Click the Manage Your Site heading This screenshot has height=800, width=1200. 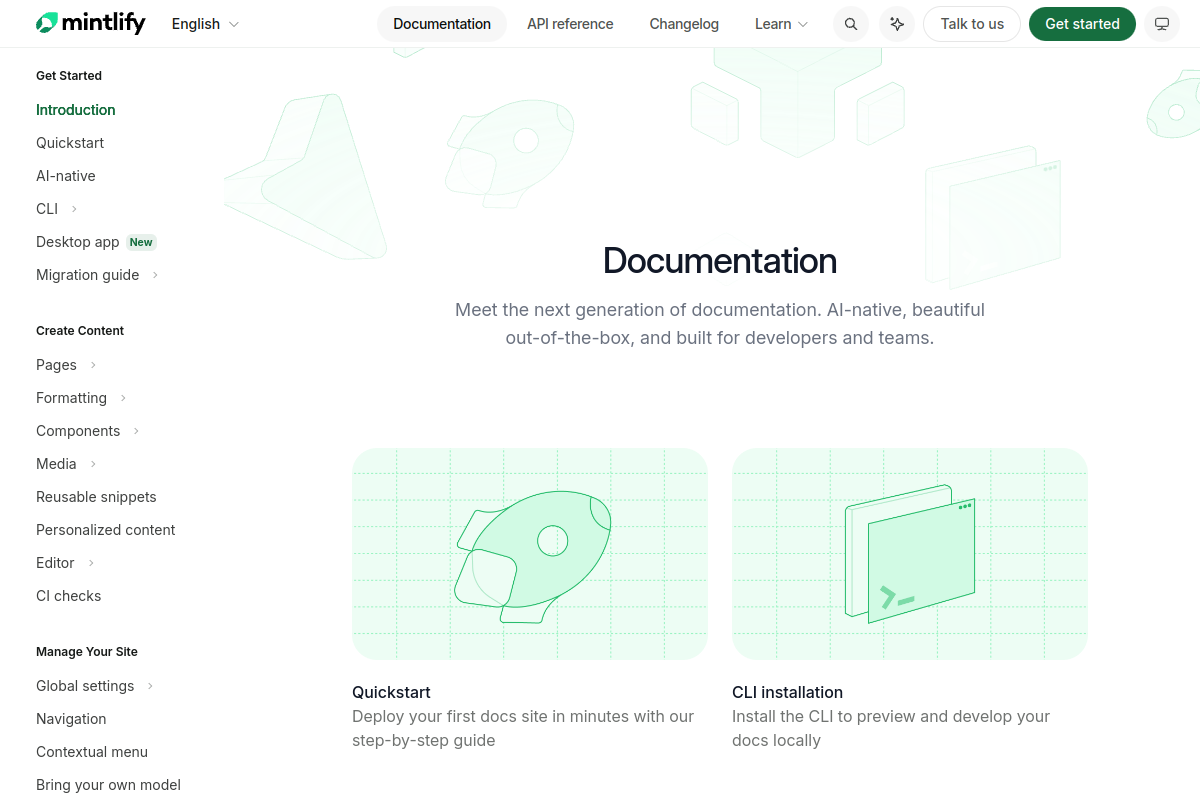[x=87, y=652]
